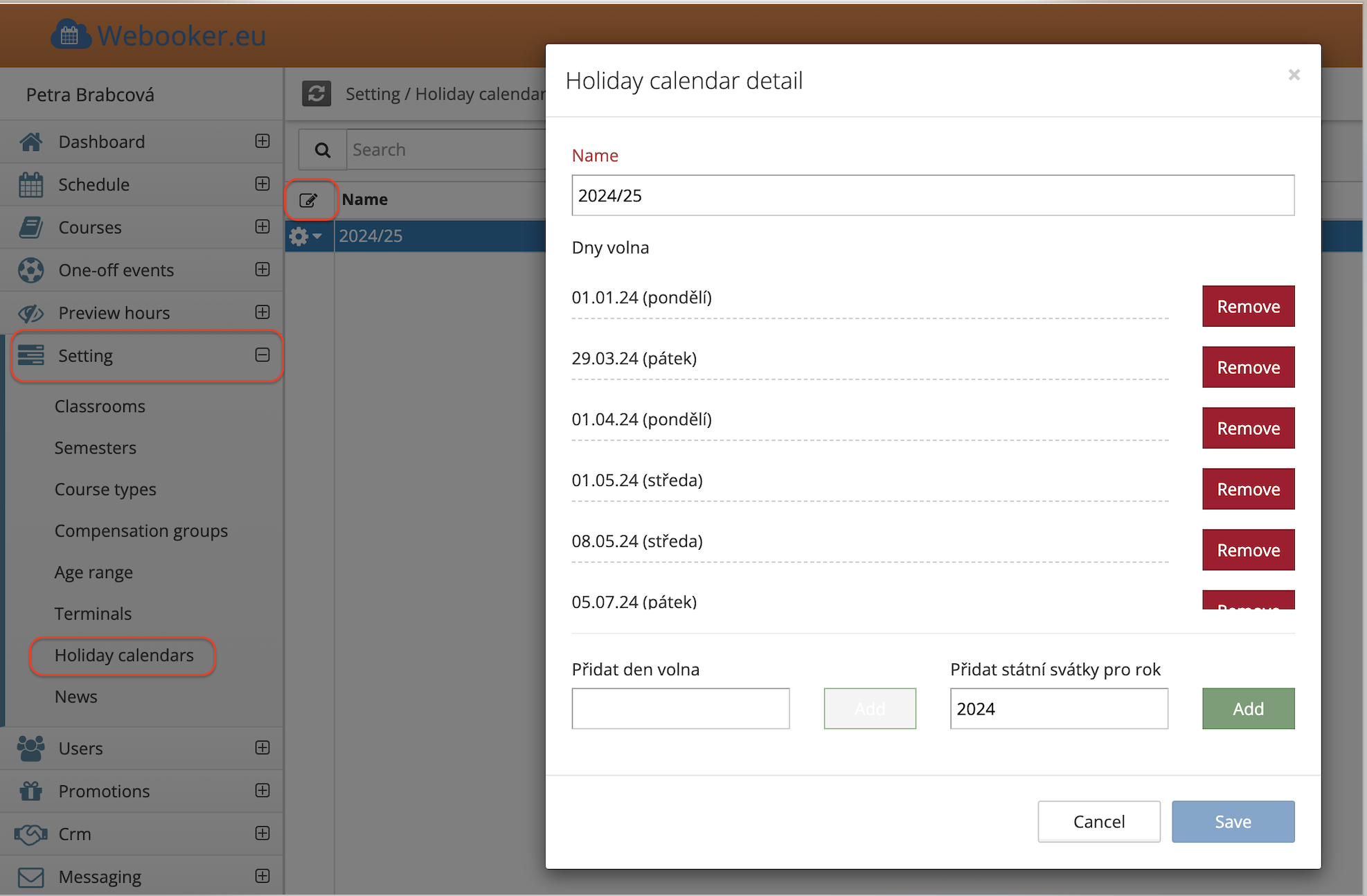Click the Přidat den volna date field

coord(680,708)
